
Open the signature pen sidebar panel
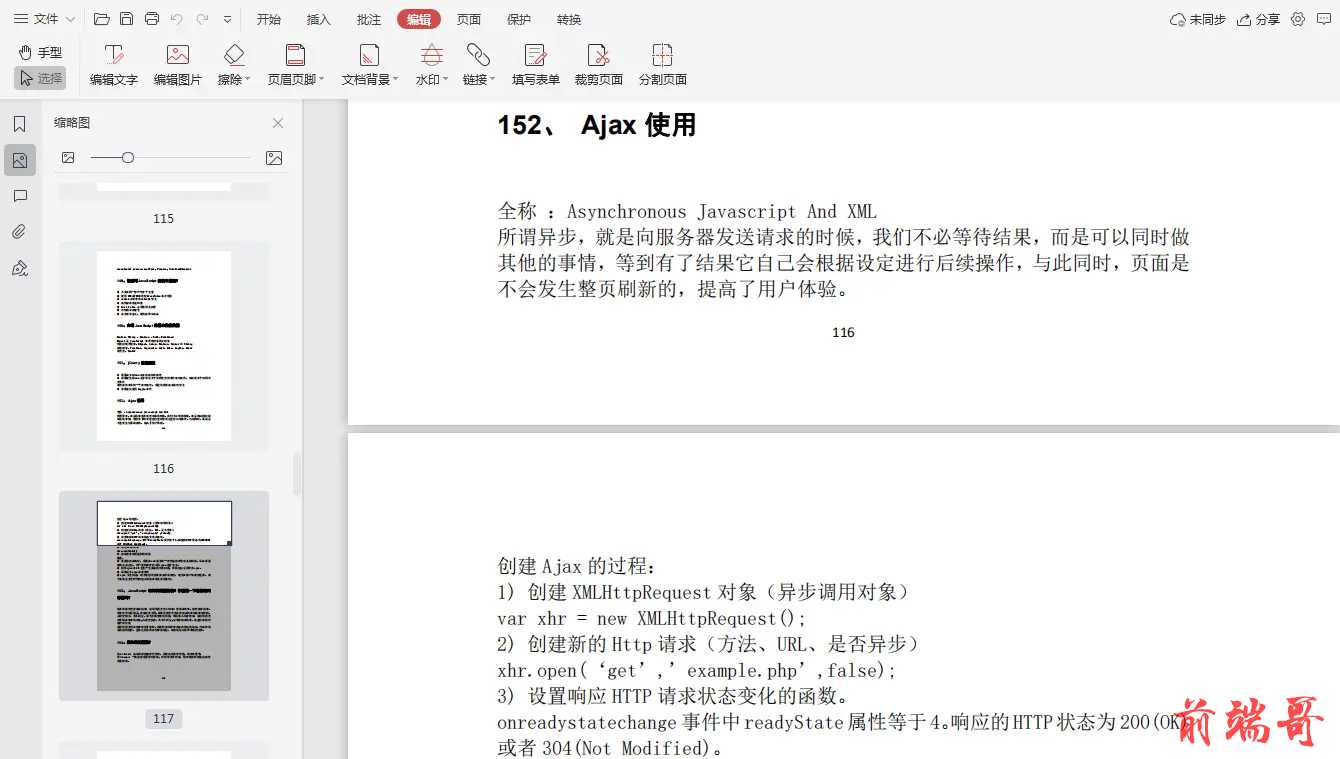coord(19,268)
